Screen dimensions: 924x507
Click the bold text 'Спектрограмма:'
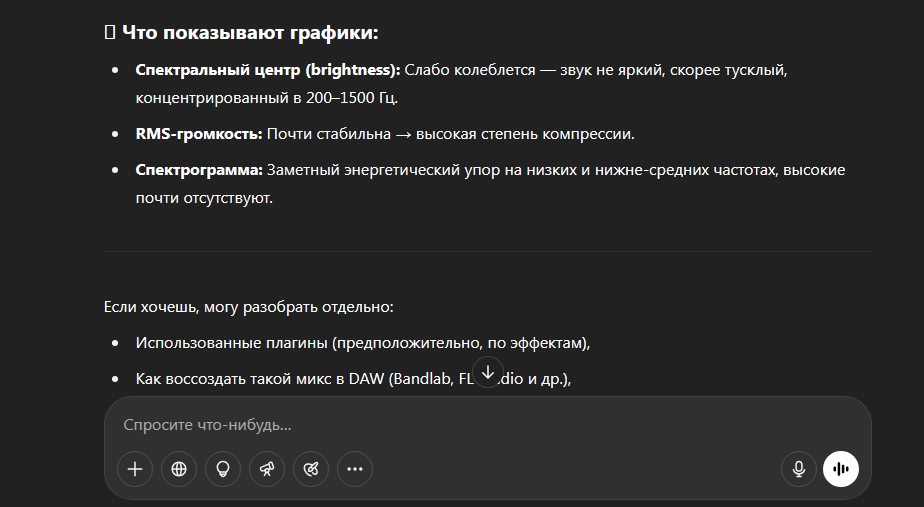[x=199, y=170]
